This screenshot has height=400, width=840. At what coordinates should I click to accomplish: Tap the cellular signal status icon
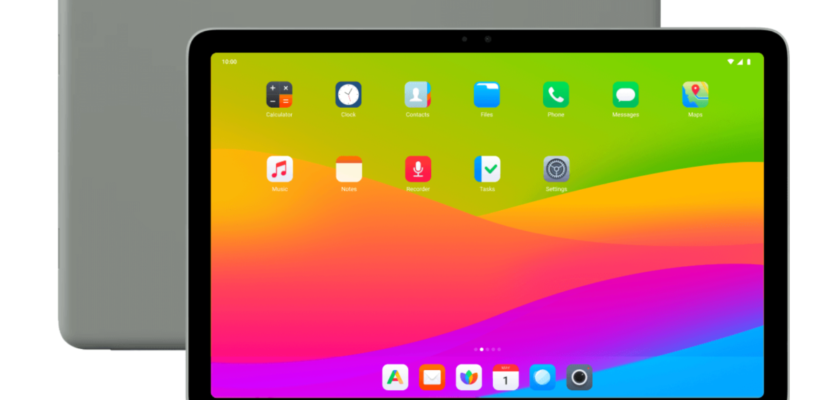[x=740, y=62]
